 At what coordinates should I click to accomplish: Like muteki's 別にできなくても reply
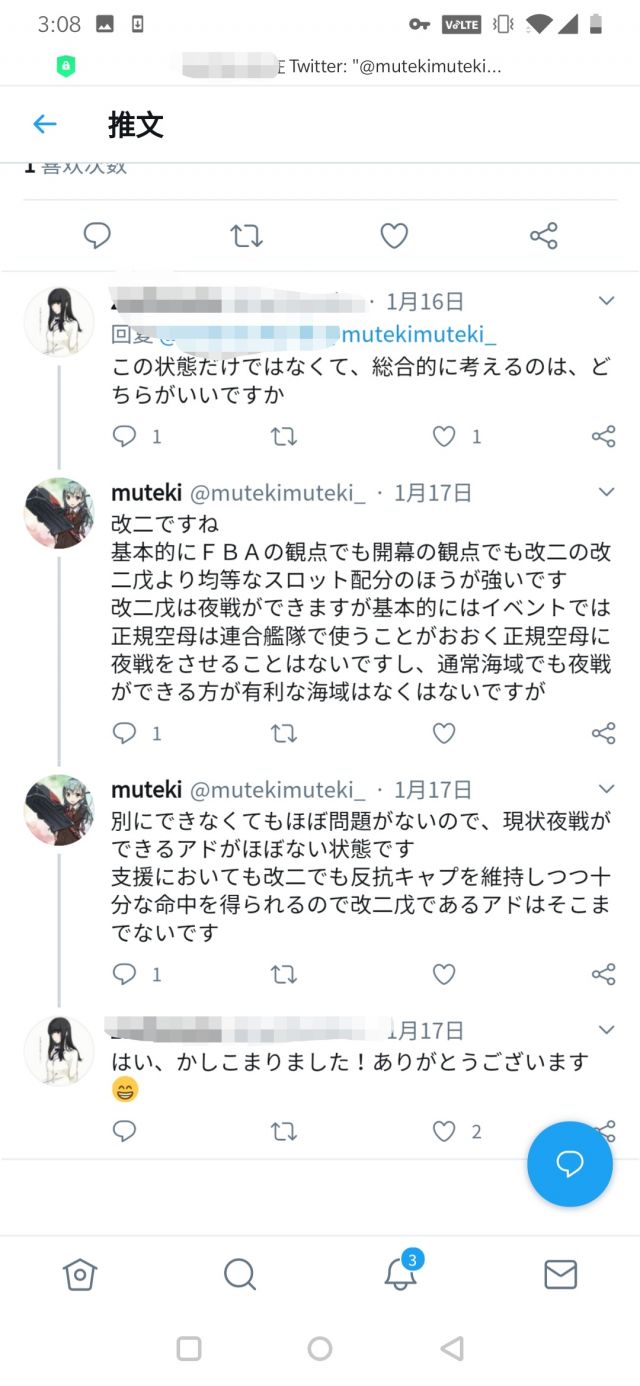coord(443,974)
